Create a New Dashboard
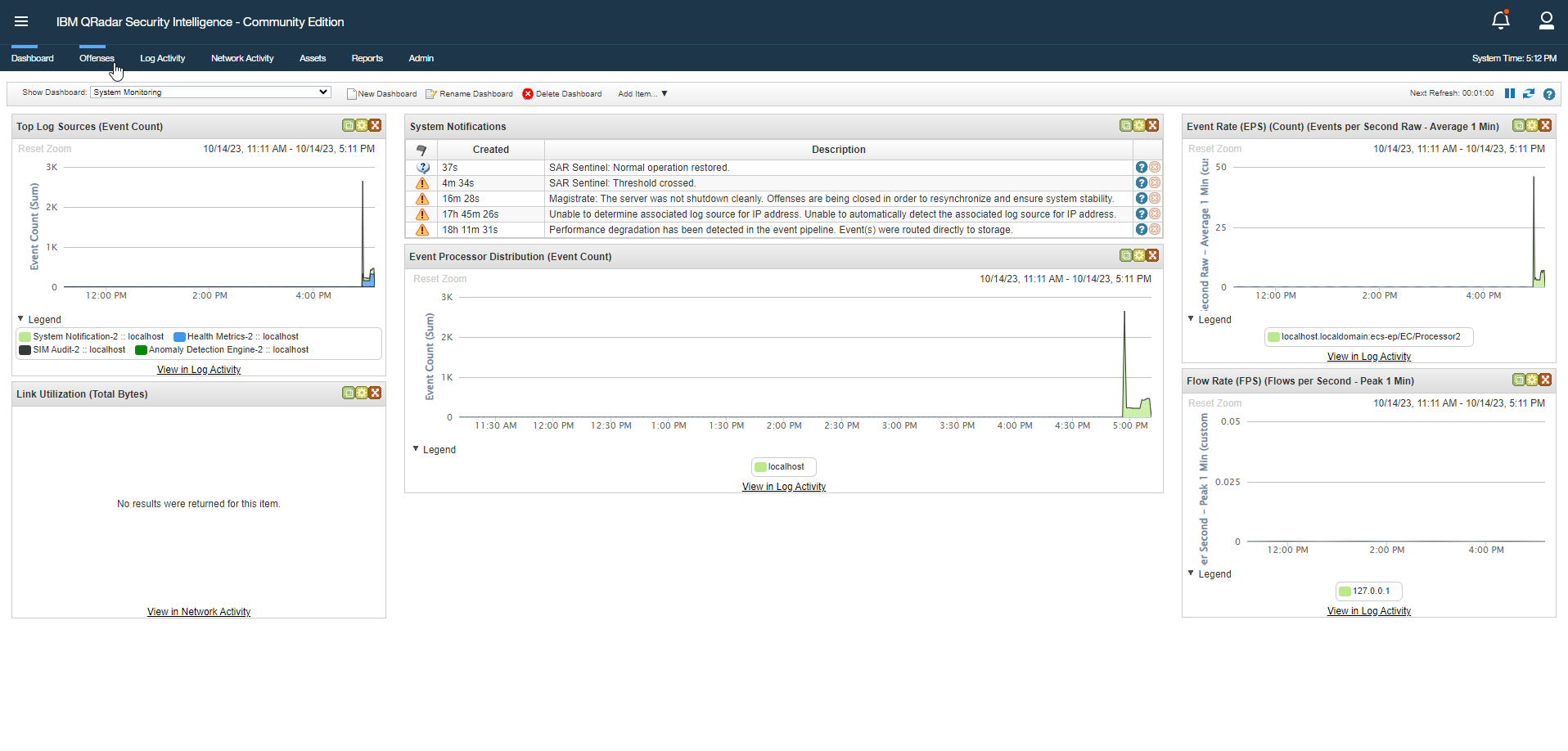This screenshot has width=1568, height=751. coord(381,94)
